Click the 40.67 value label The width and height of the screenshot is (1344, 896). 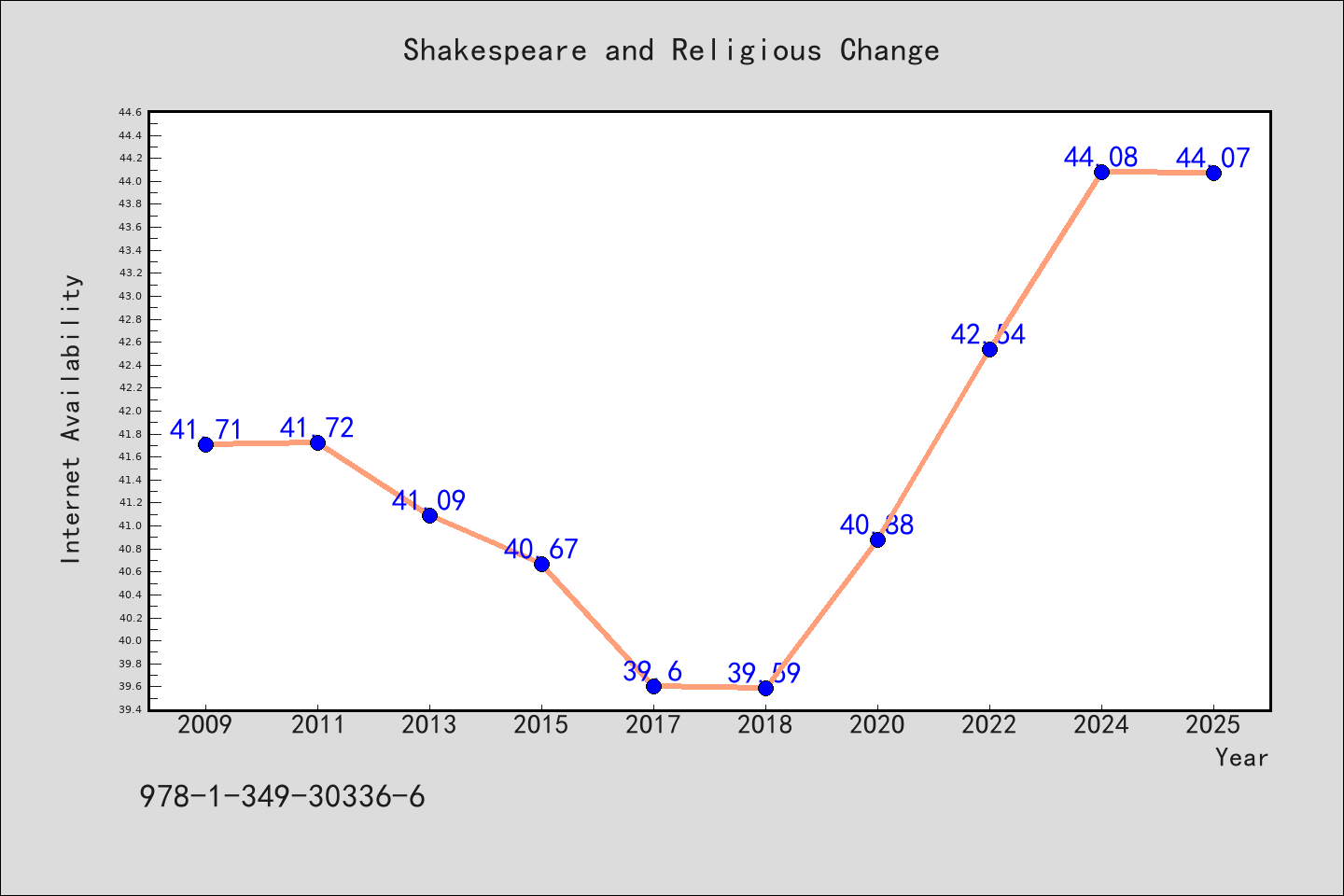pyautogui.click(x=541, y=550)
